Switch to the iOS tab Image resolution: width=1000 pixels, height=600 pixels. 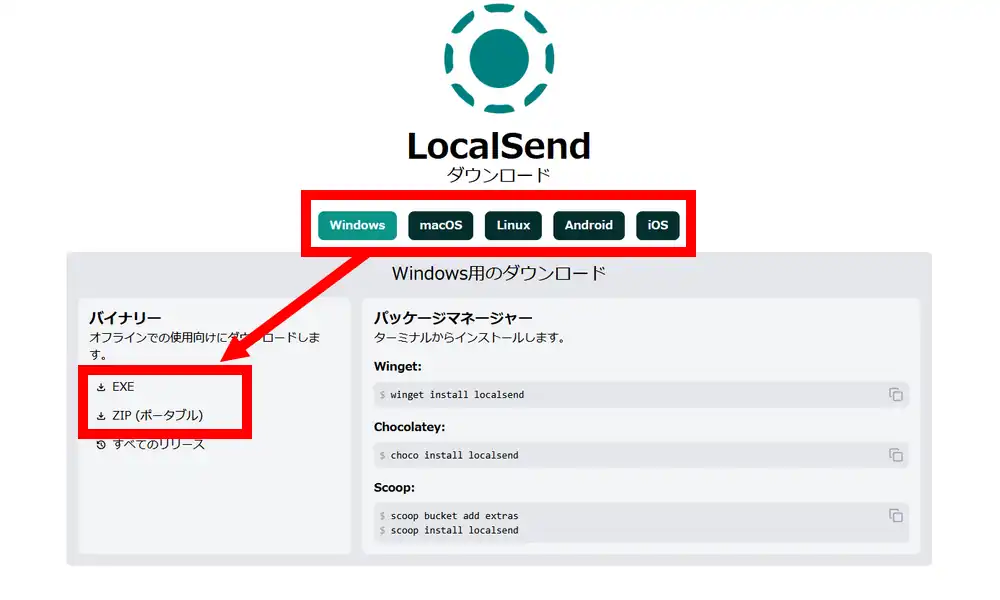coord(657,225)
